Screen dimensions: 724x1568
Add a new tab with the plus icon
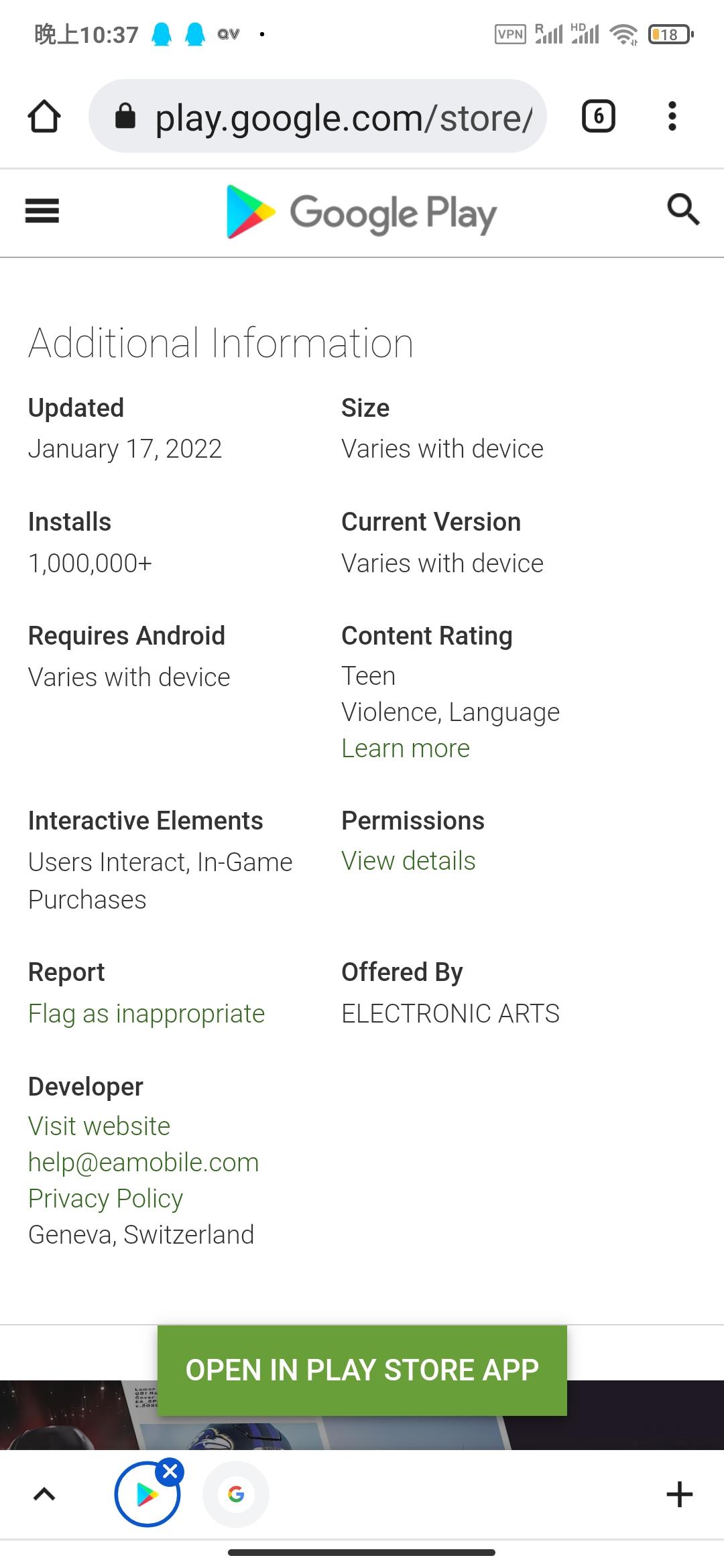679,1494
